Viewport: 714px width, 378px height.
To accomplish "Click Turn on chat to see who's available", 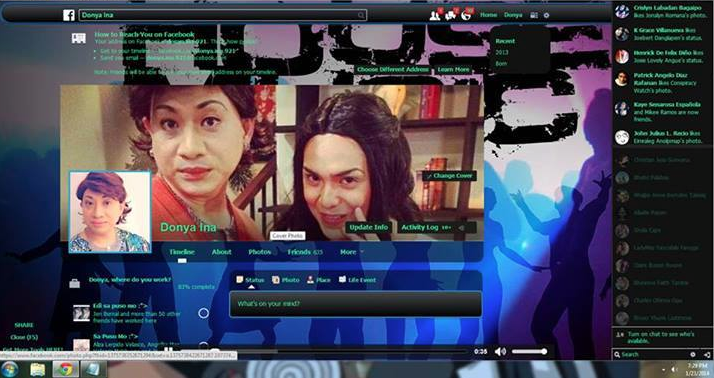I will pyautogui.click(x=660, y=337).
